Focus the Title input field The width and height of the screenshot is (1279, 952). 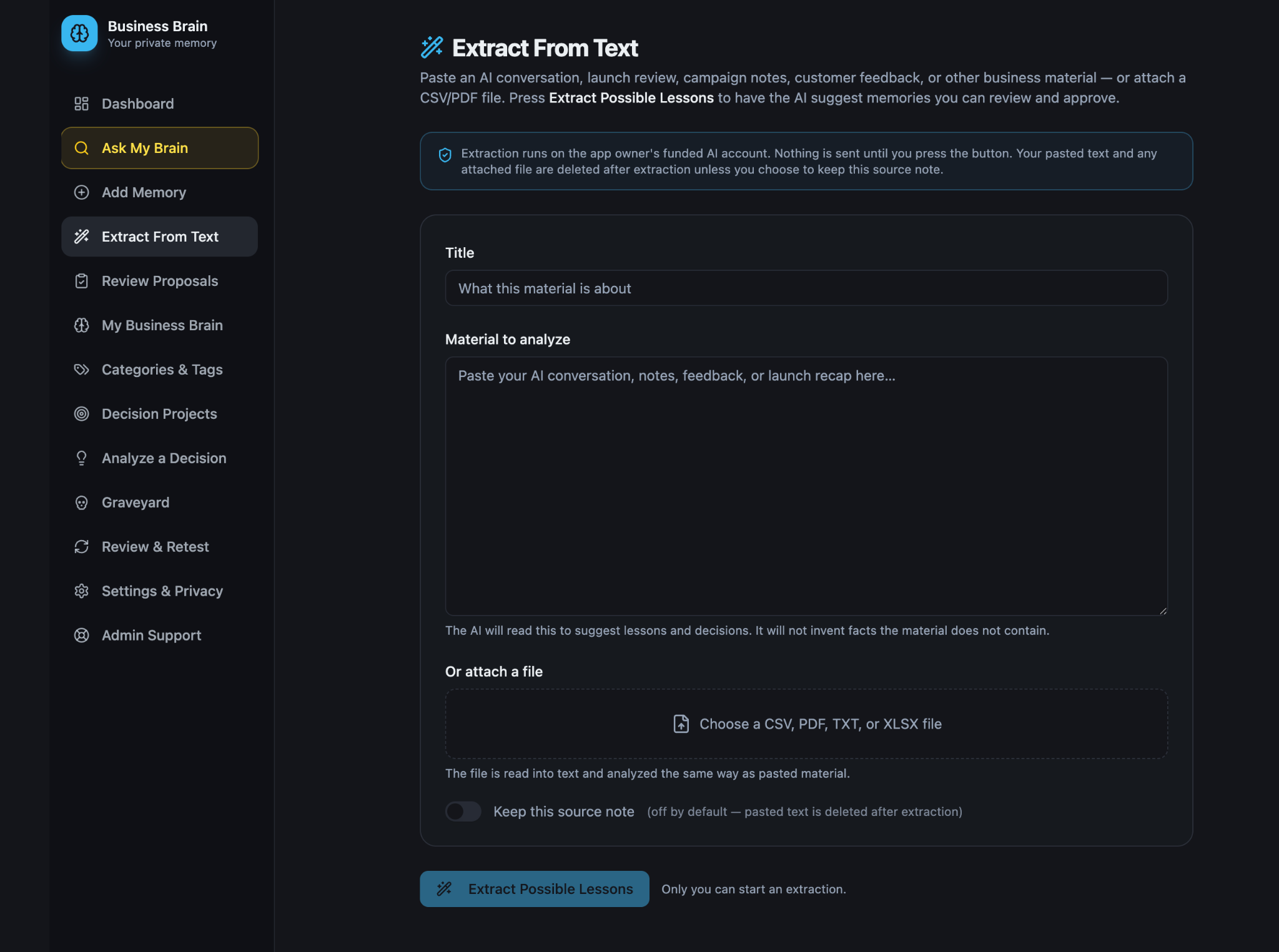pos(806,288)
